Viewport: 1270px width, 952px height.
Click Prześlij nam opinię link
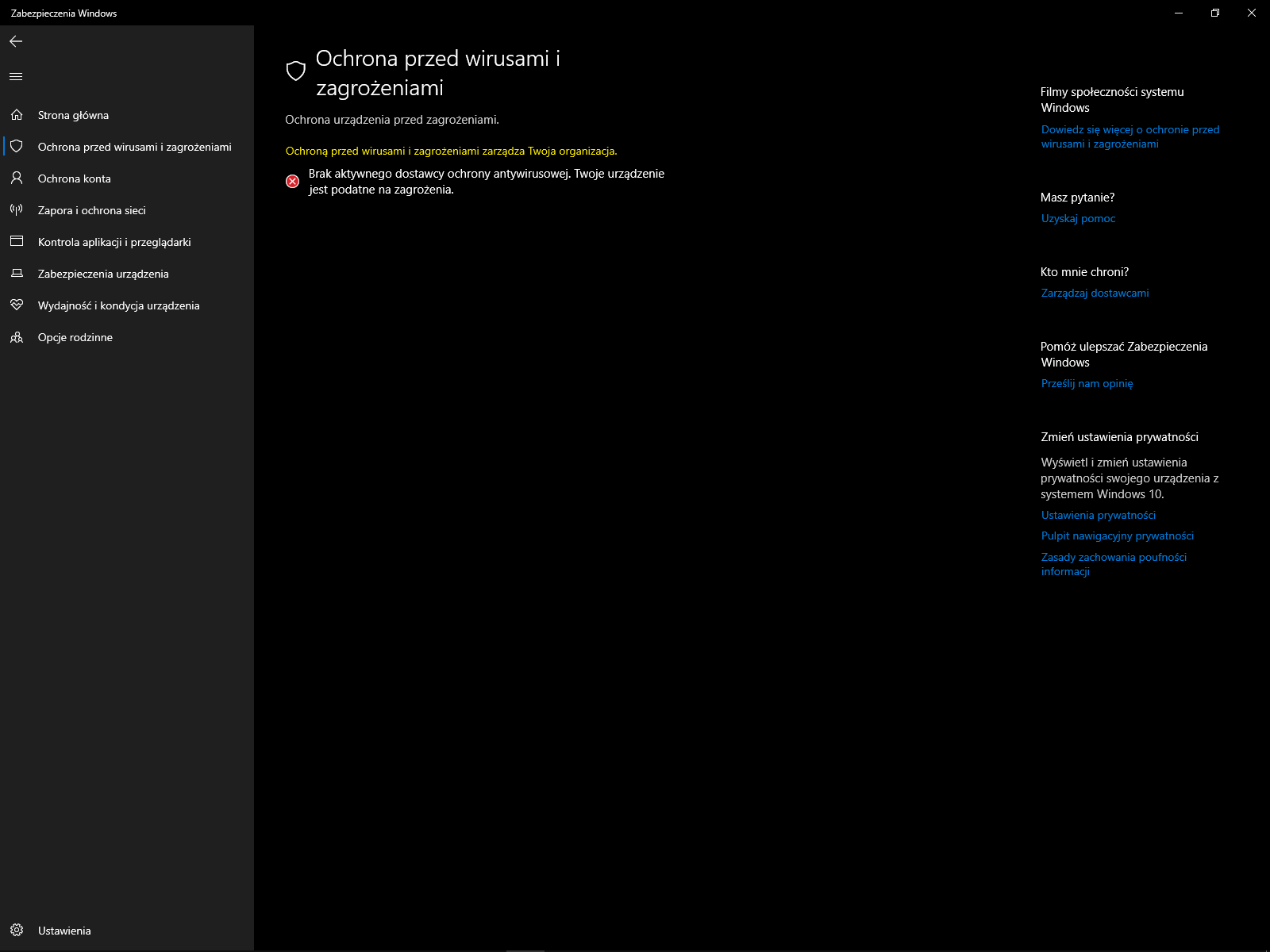click(1087, 383)
